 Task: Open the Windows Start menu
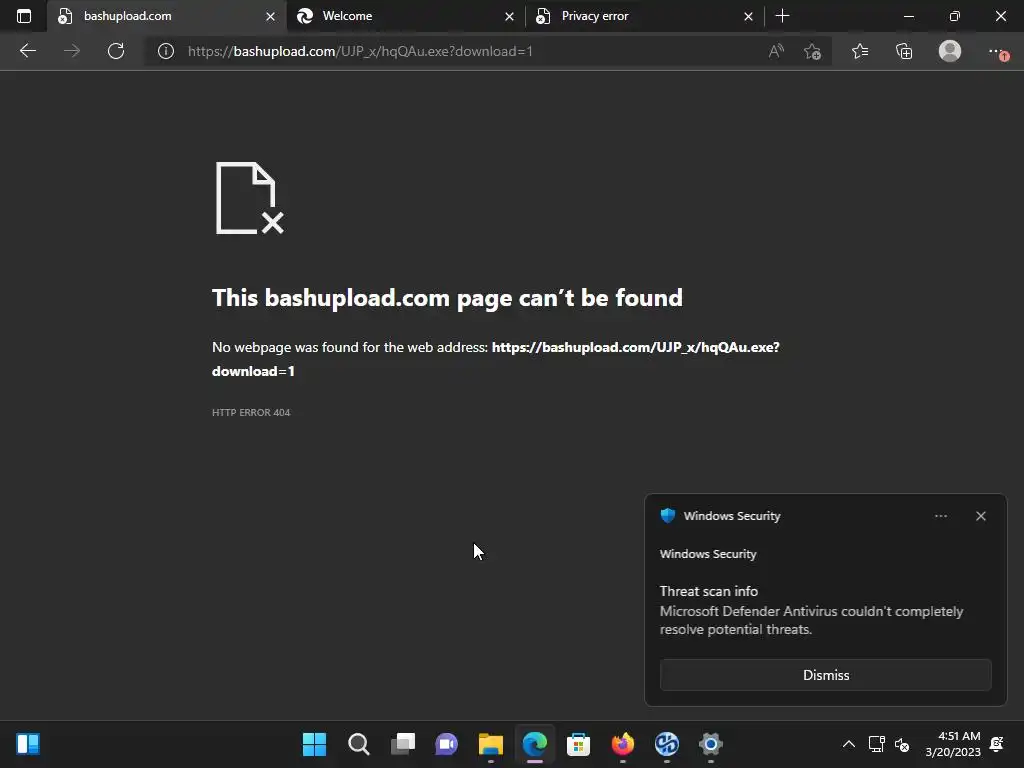pos(314,744)
